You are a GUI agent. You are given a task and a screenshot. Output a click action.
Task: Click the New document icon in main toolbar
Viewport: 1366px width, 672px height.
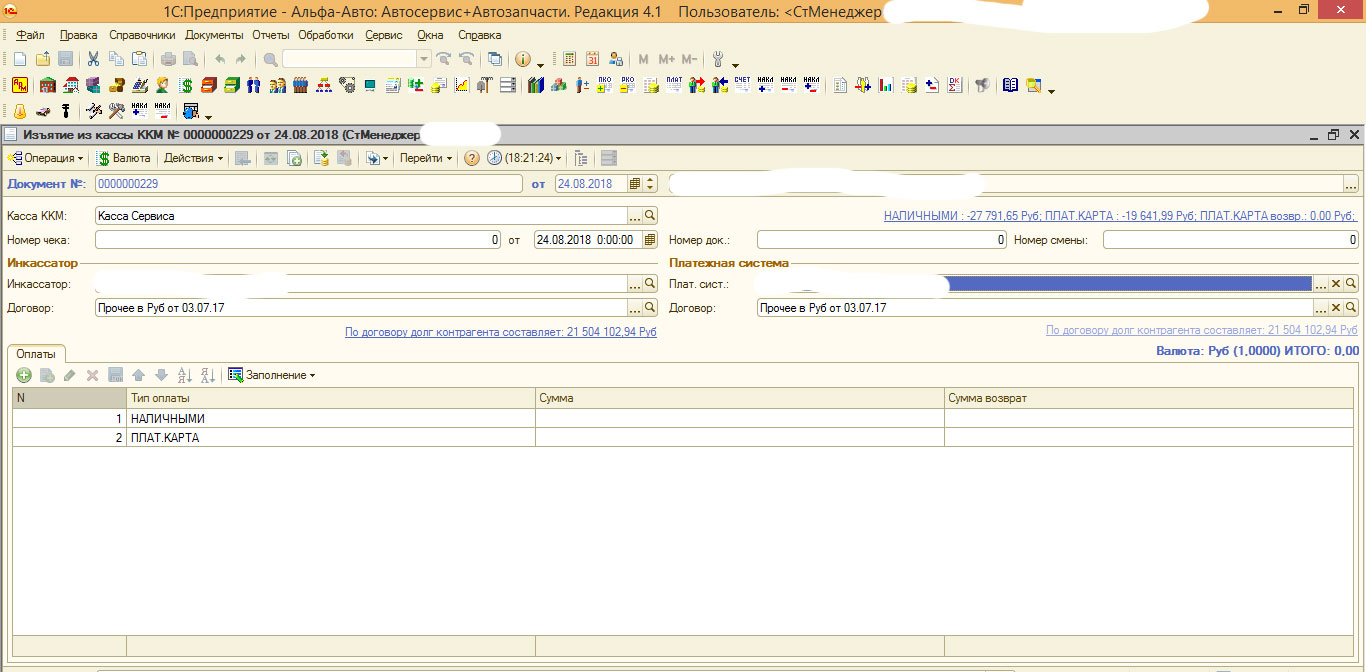point(20,59)
